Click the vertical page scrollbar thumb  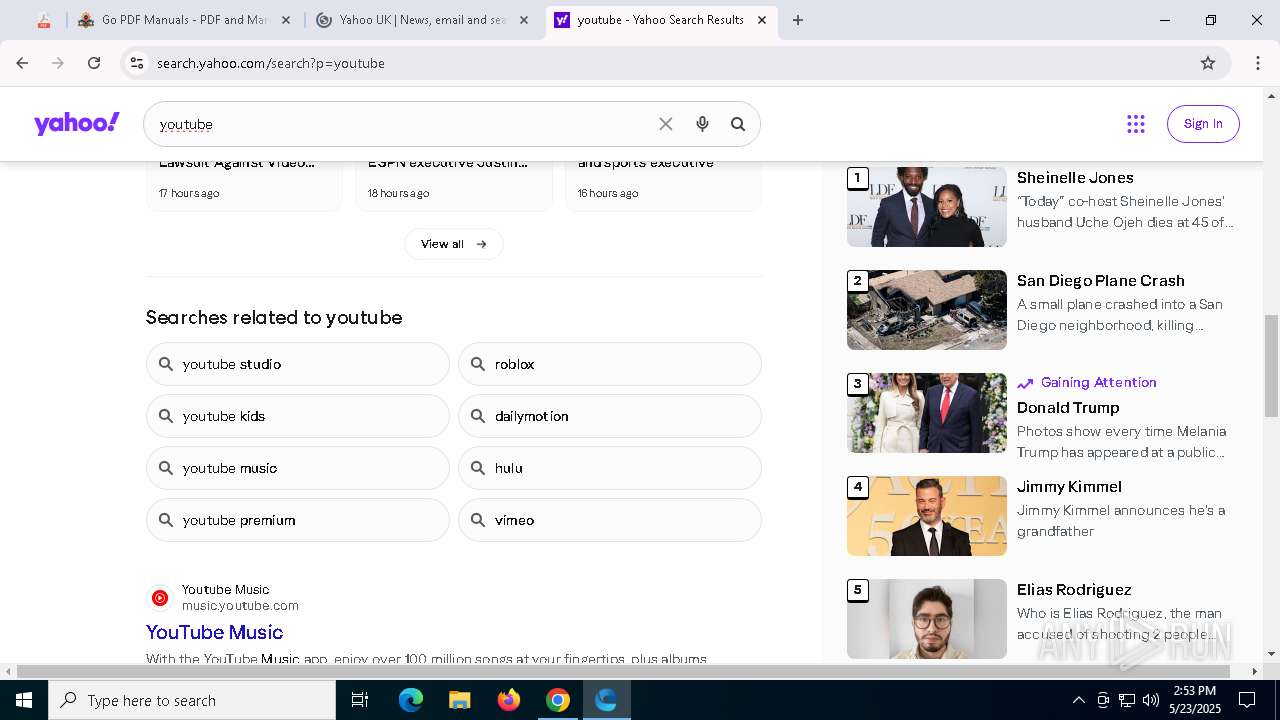[1271, 365]
